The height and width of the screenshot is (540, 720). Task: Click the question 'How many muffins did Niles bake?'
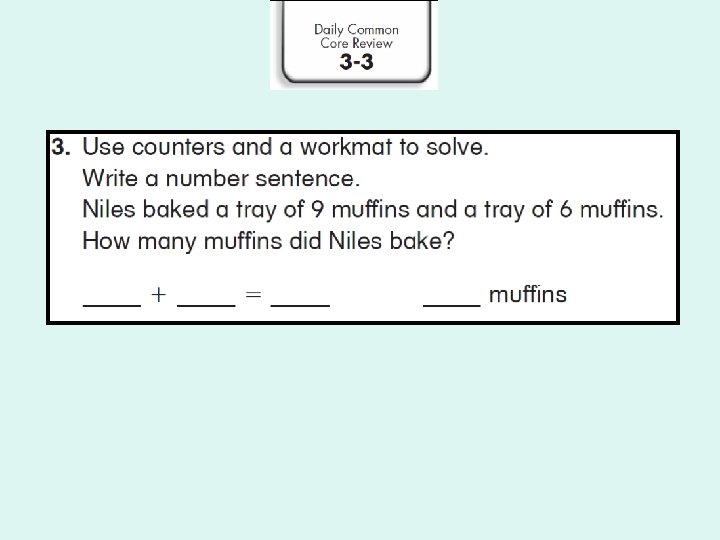[269, 241]
